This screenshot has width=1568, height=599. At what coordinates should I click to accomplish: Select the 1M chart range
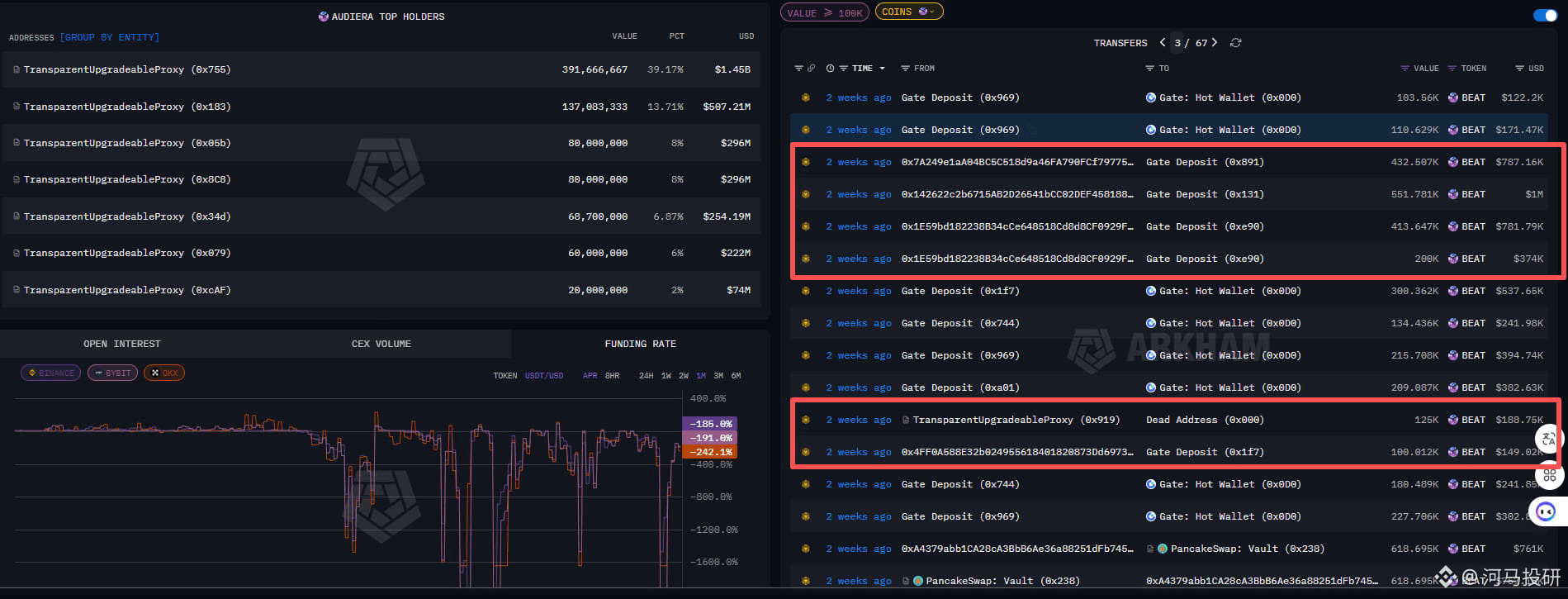click(701, 376)
